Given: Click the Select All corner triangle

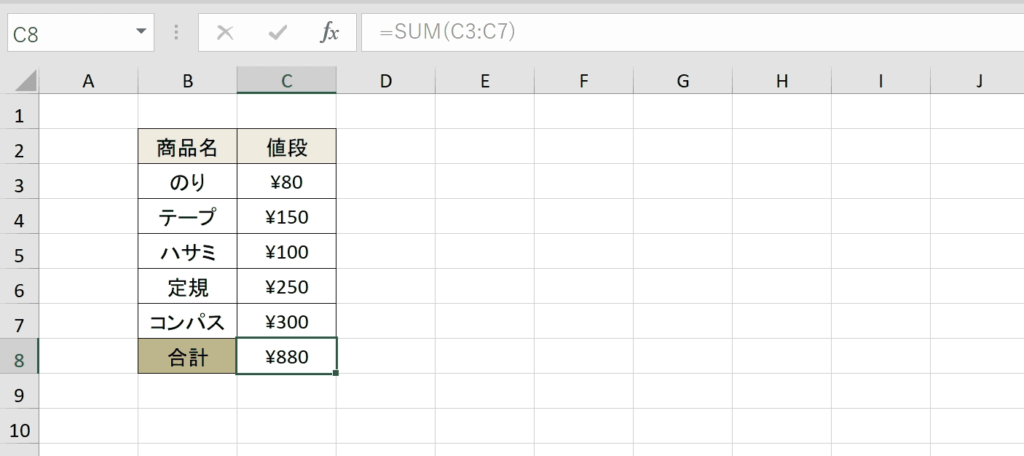Looking at the screenshot, I should tap(26, 81).
